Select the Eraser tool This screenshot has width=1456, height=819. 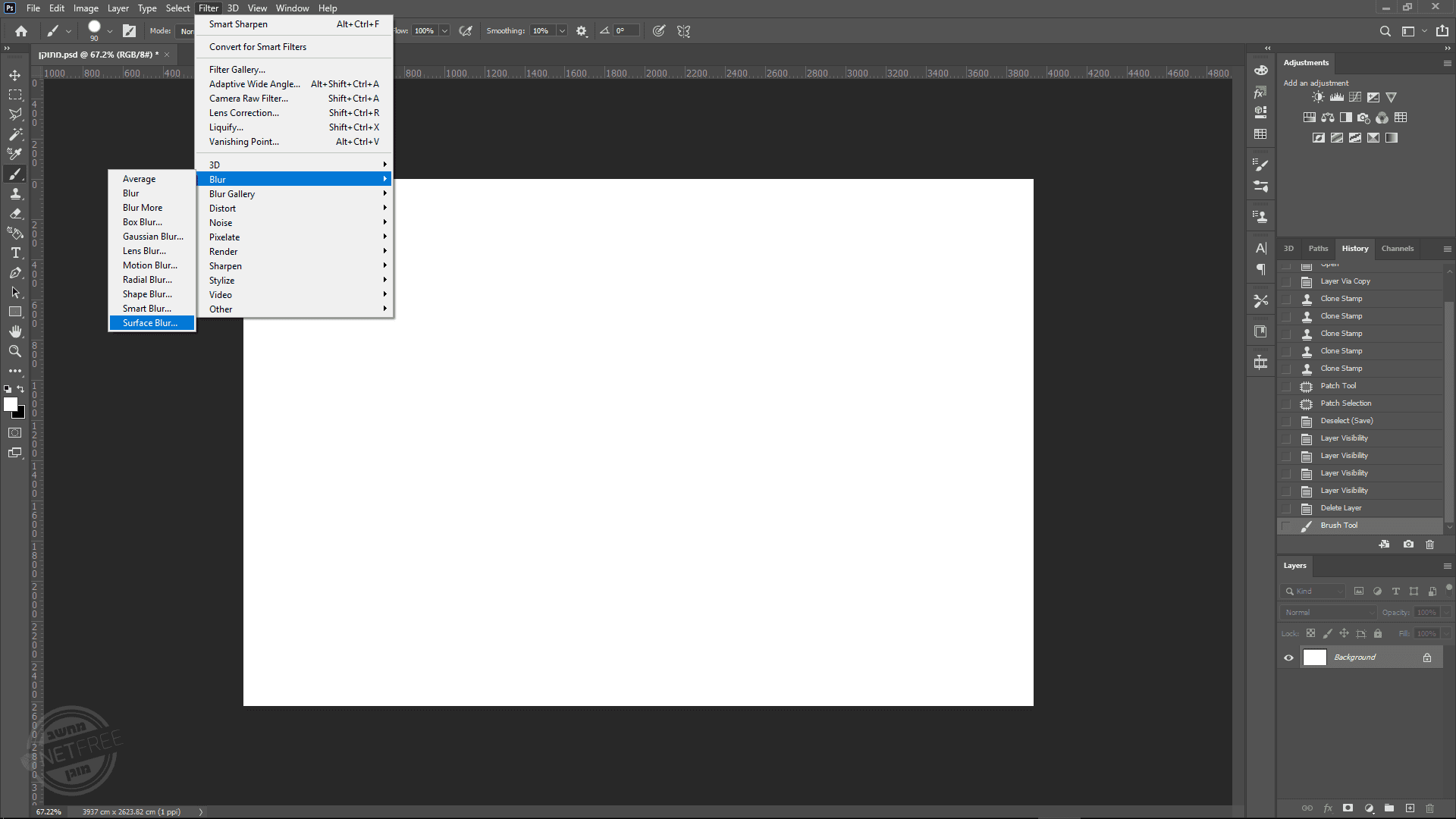(x=14, y=214)
